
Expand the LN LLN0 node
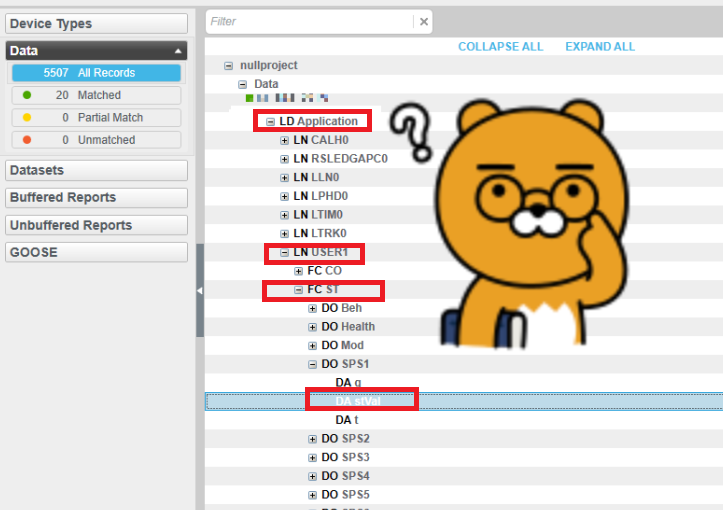[x=284, y=178]
